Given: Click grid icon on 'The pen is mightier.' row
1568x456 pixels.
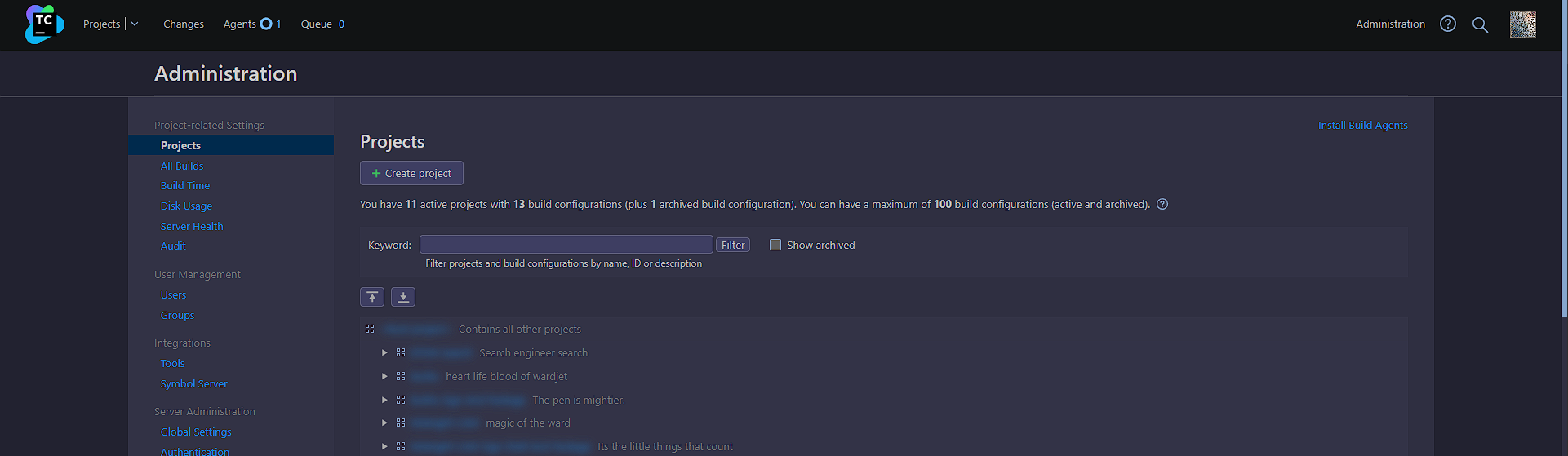Looking at the screenshot, I should (401, 400).
